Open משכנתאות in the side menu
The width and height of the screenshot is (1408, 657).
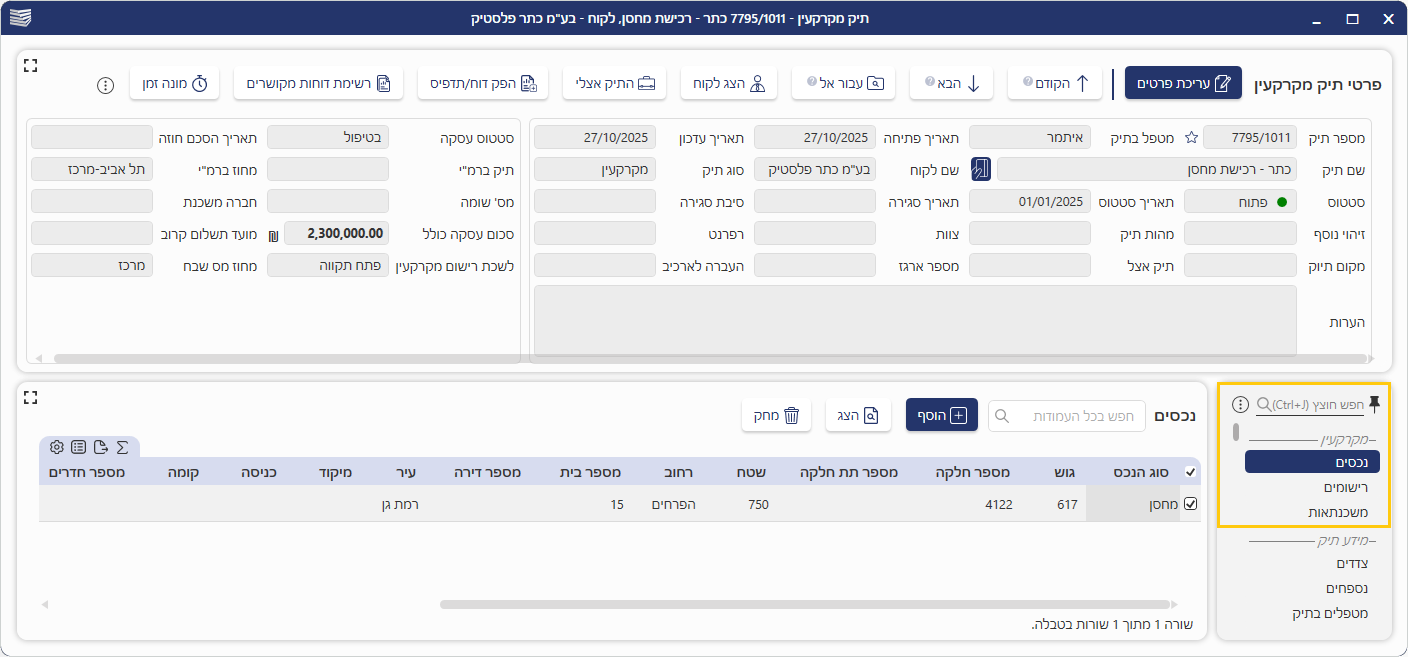pos(1338,512)
